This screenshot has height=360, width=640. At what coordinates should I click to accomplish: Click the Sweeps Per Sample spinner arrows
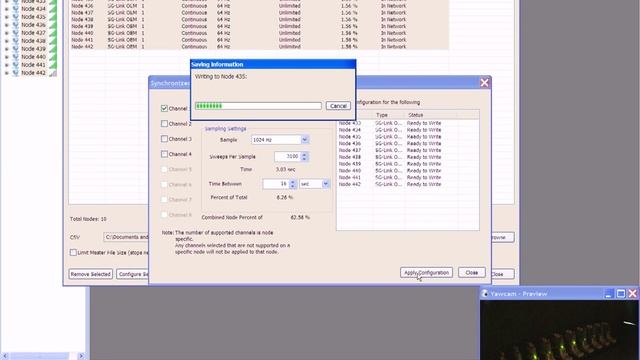[x=304, y=156]
